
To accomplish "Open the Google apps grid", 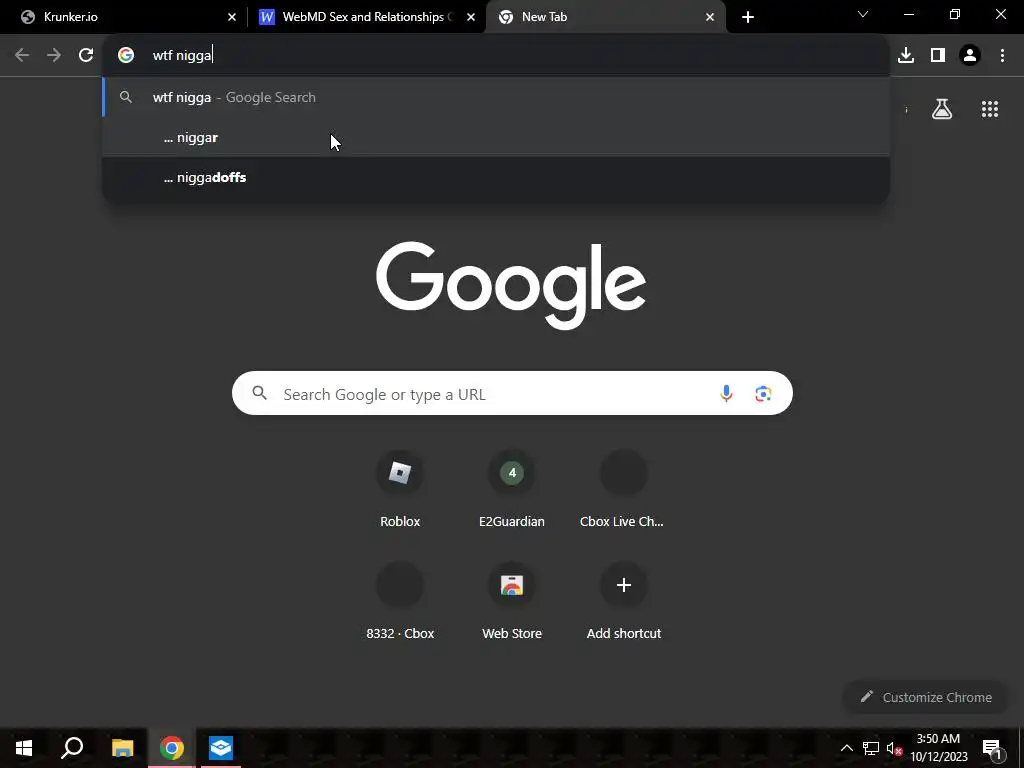I will tap(990, 109).
